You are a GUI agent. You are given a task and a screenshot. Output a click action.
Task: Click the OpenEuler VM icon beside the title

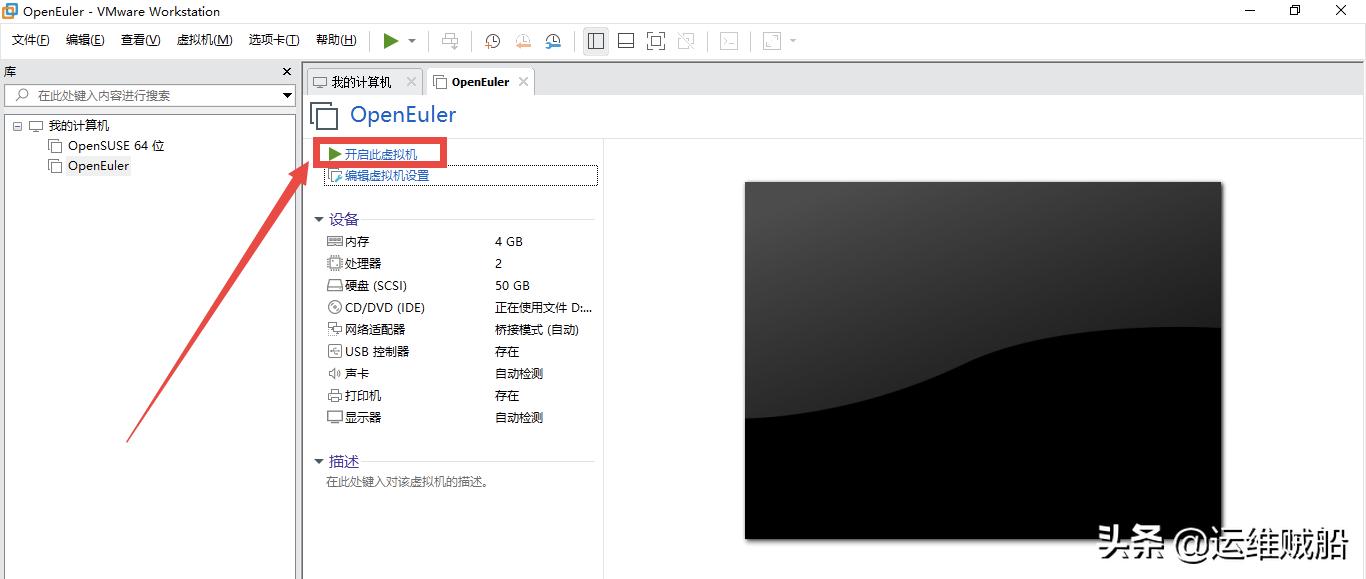325,116
